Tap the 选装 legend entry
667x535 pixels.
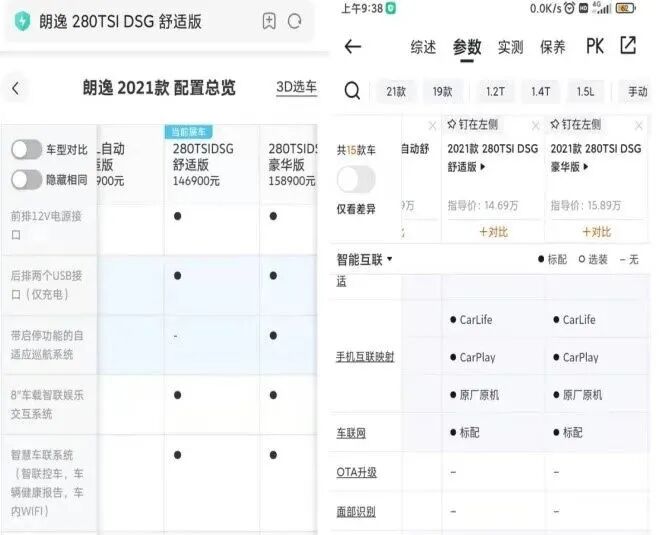pyautogui.click(x=593, y=259)
